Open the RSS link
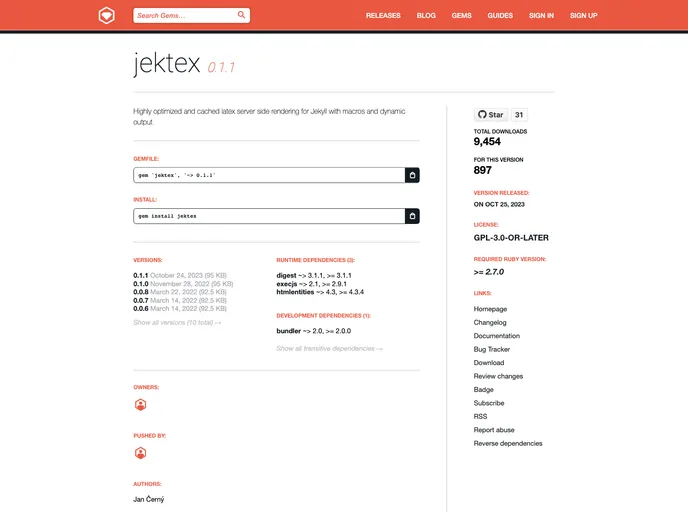The image size is (688, 512). coord(480,416)
